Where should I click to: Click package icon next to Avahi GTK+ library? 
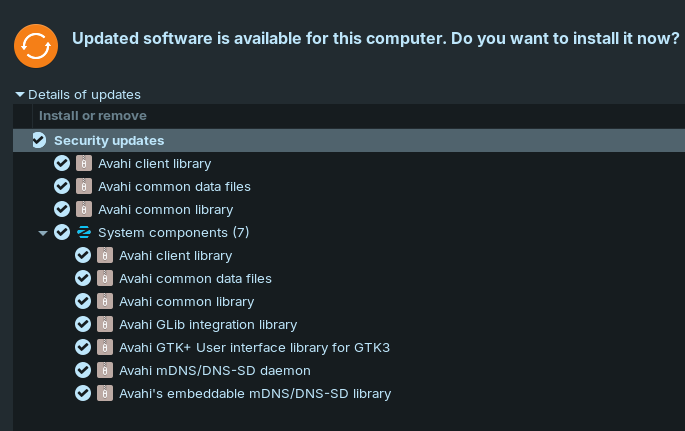105,347
